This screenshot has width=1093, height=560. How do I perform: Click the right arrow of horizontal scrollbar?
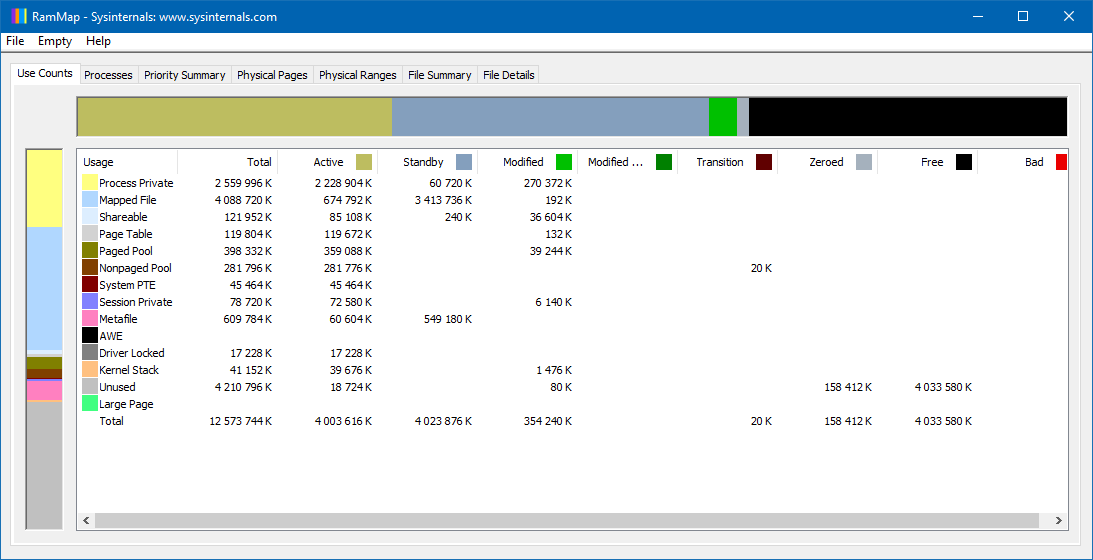pos(1060,521)
